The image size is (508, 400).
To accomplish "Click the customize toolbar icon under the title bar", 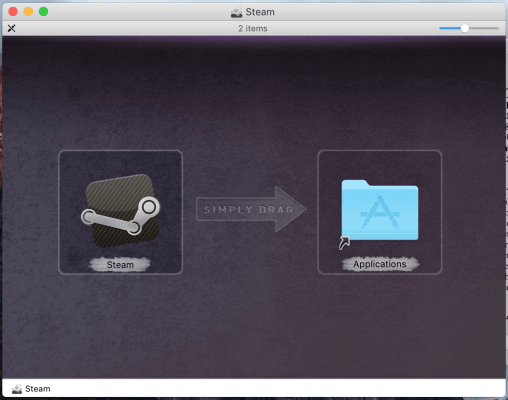I will 12,28.
